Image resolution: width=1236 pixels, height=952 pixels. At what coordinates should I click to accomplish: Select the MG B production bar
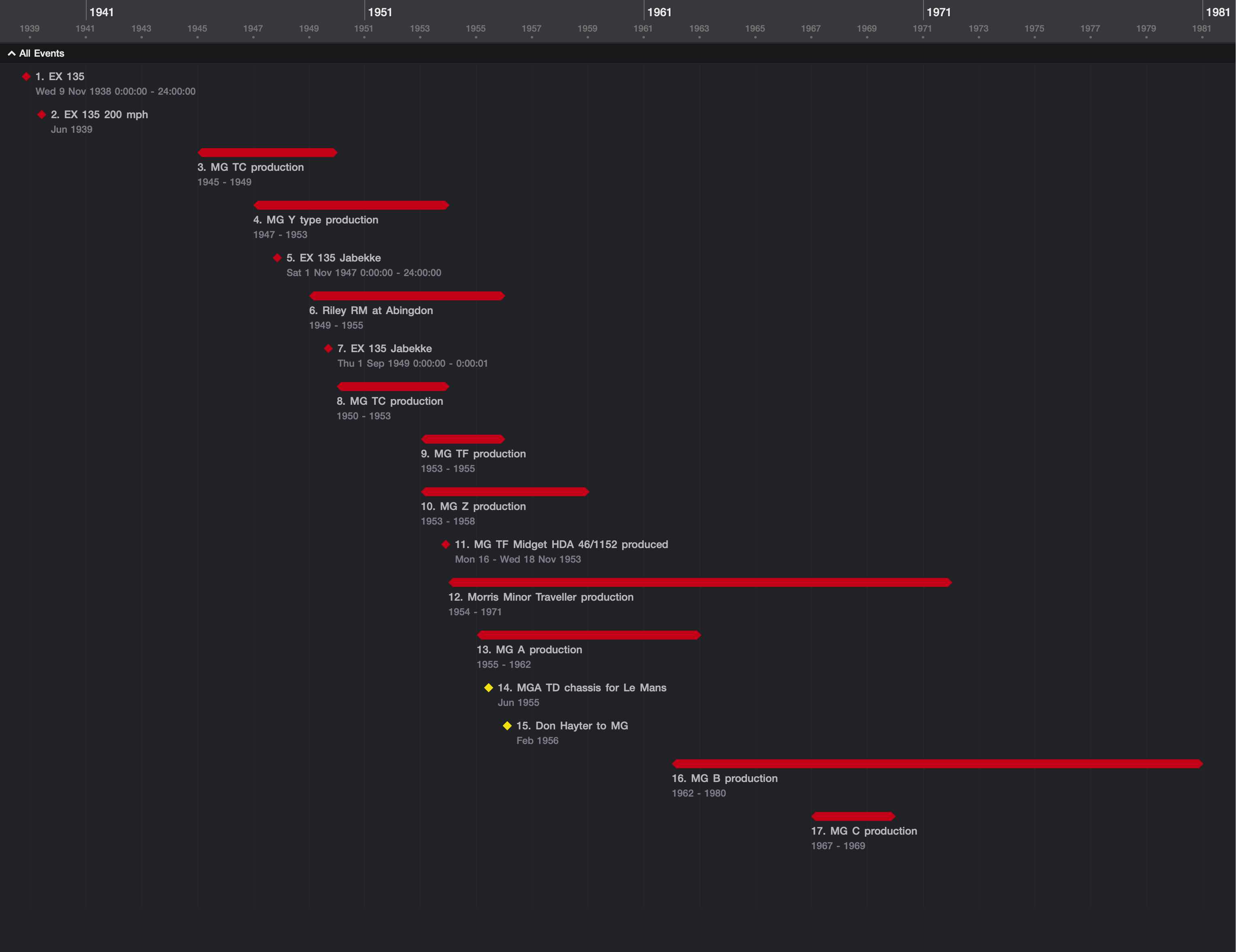point(937,764)
